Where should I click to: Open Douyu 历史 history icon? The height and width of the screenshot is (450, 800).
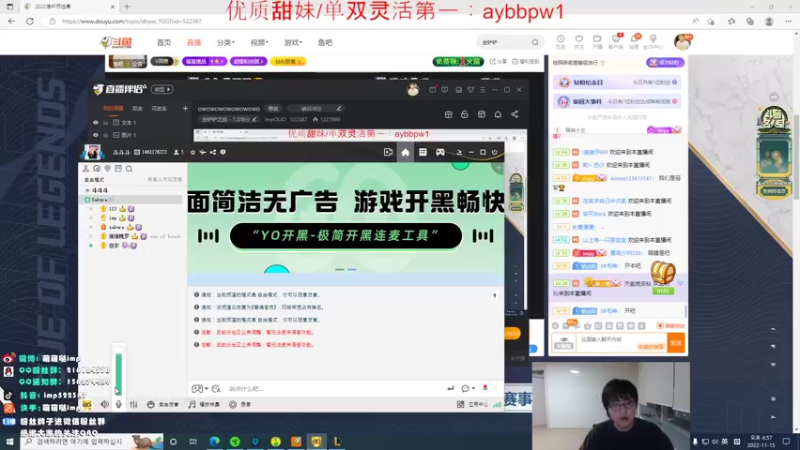(x=560, y=42)
